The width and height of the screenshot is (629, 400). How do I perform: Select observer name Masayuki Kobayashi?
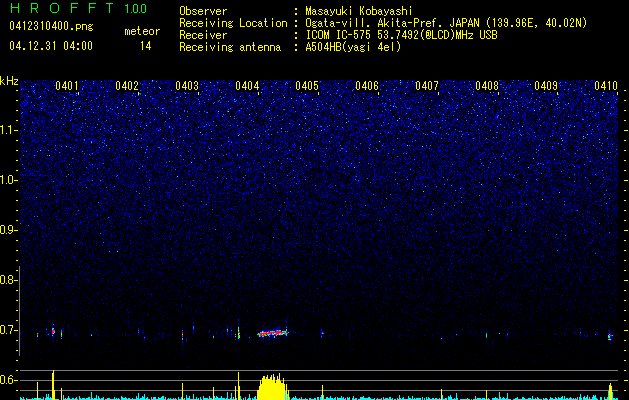pos(359,11)
